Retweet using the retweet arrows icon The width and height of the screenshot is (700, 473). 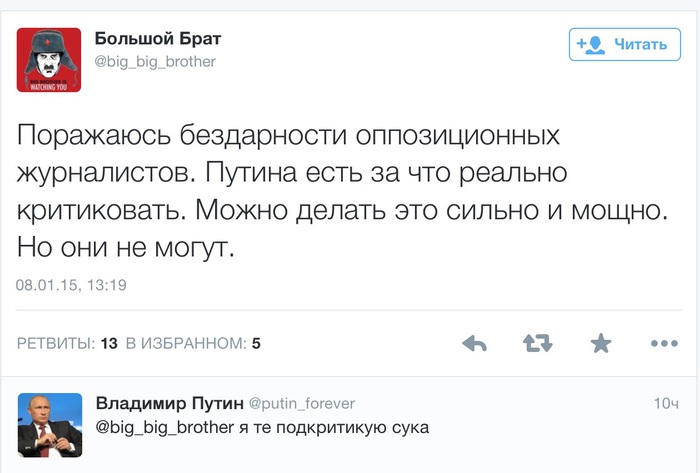coord(538,343)
